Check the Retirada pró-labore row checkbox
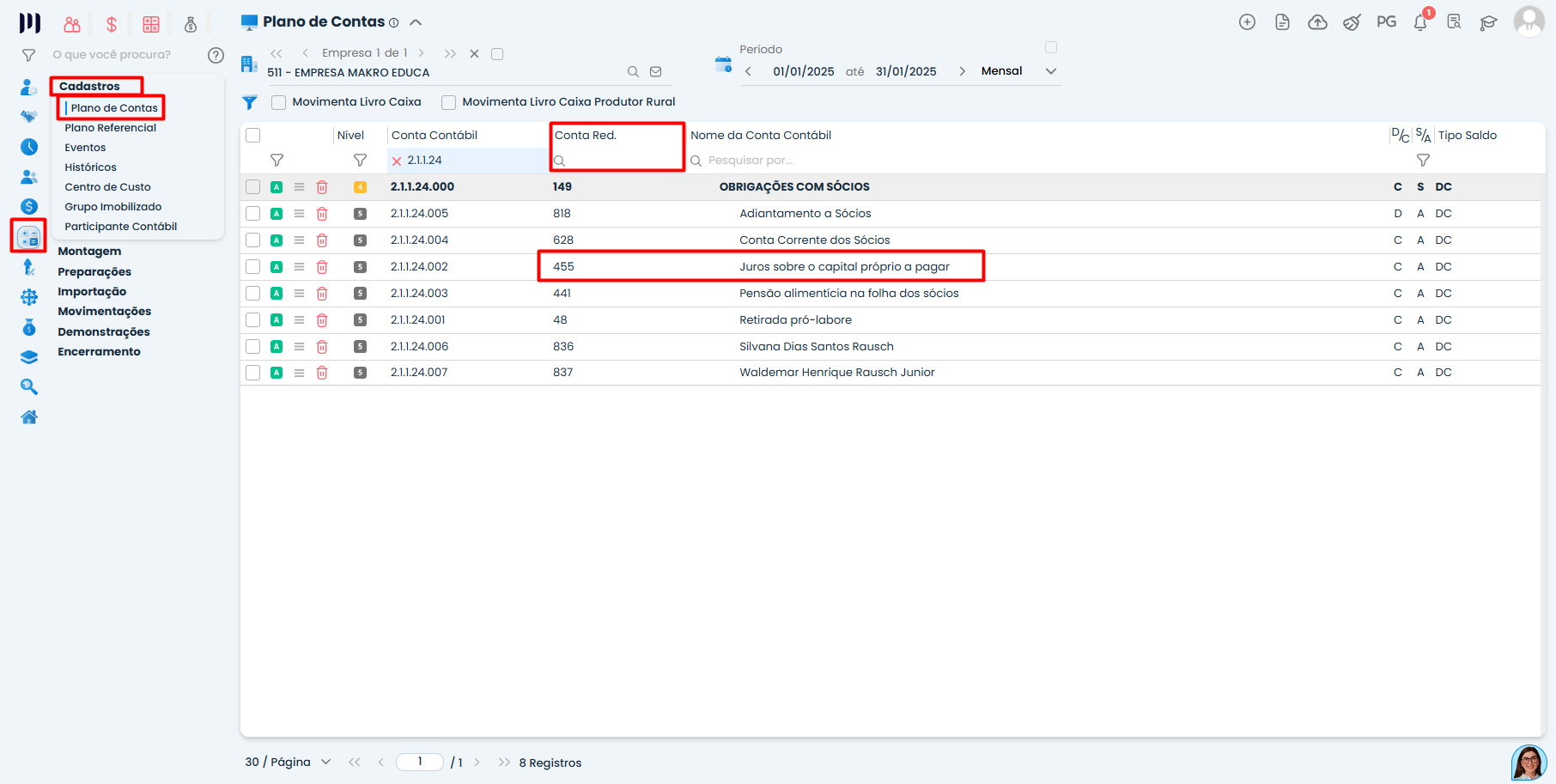 (x=252, y=319)
